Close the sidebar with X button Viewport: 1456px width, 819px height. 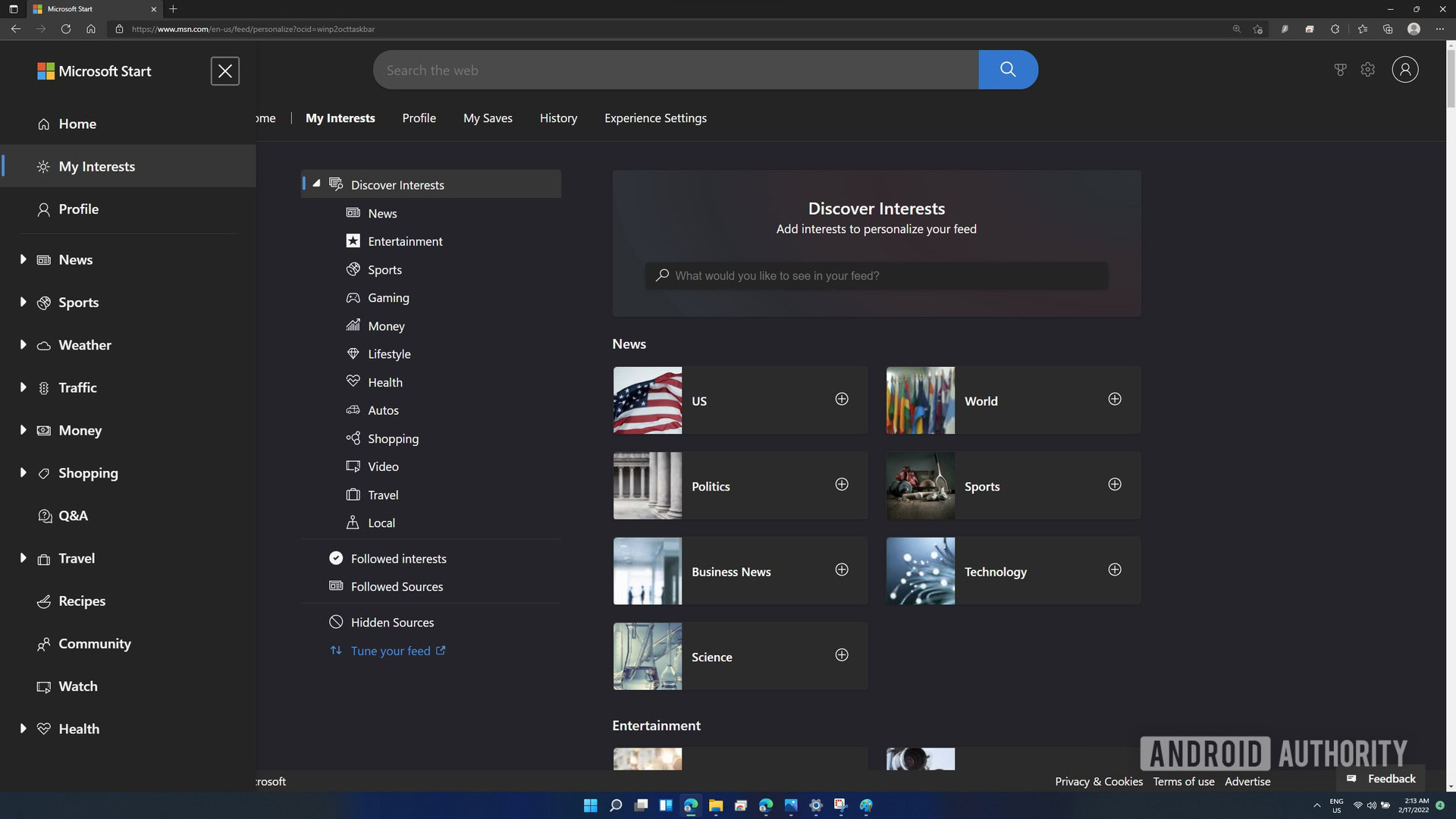click(224, 71)
